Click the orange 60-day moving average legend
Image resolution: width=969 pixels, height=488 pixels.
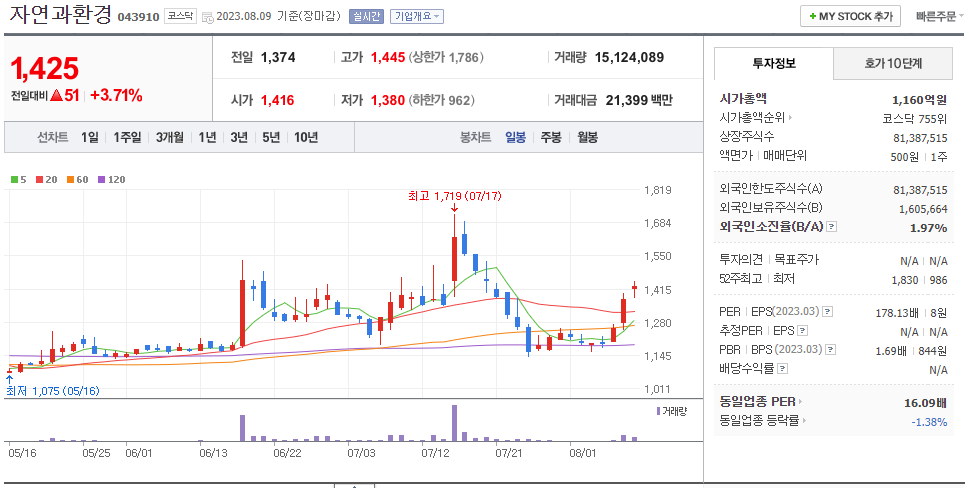tap(77, 180)
